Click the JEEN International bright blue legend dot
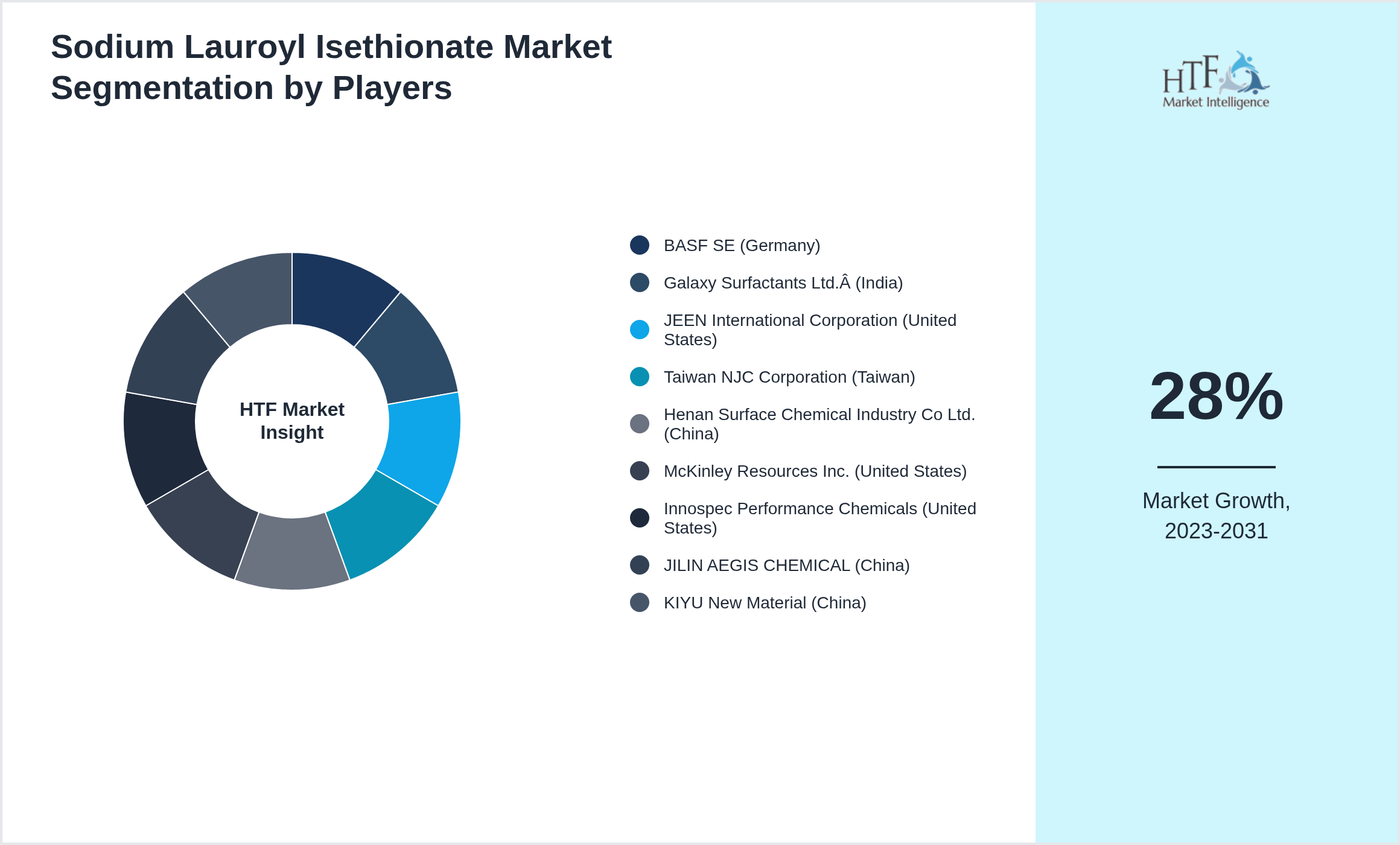 point(640,330)
